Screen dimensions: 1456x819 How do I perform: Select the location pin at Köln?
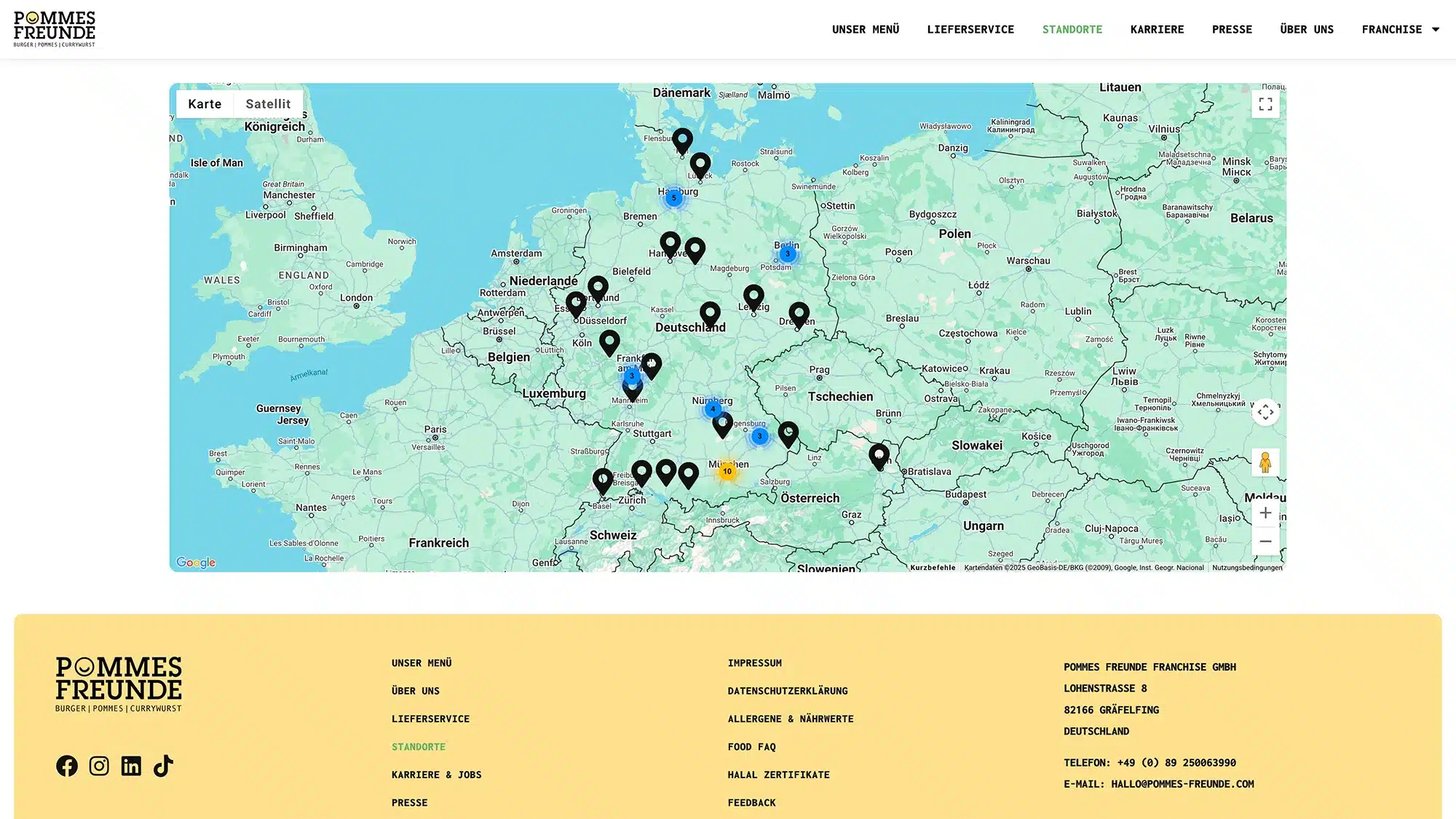609,342
